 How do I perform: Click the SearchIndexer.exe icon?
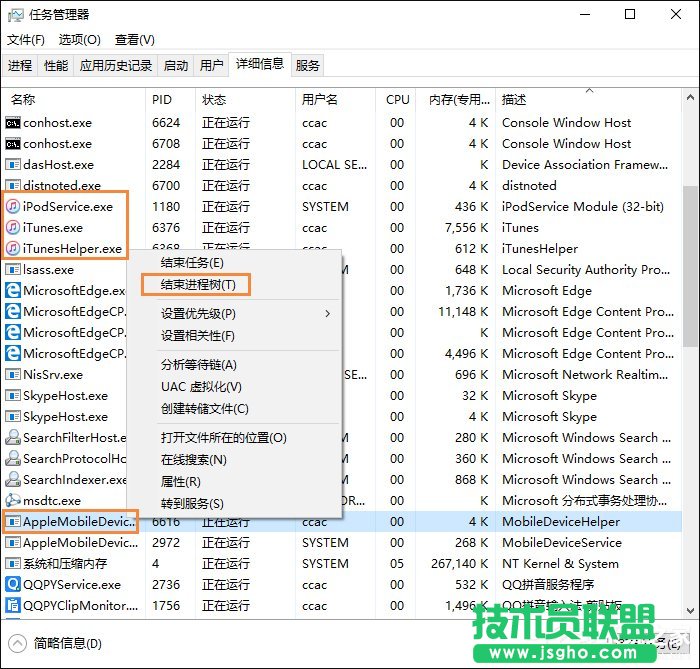pos(12,479)
